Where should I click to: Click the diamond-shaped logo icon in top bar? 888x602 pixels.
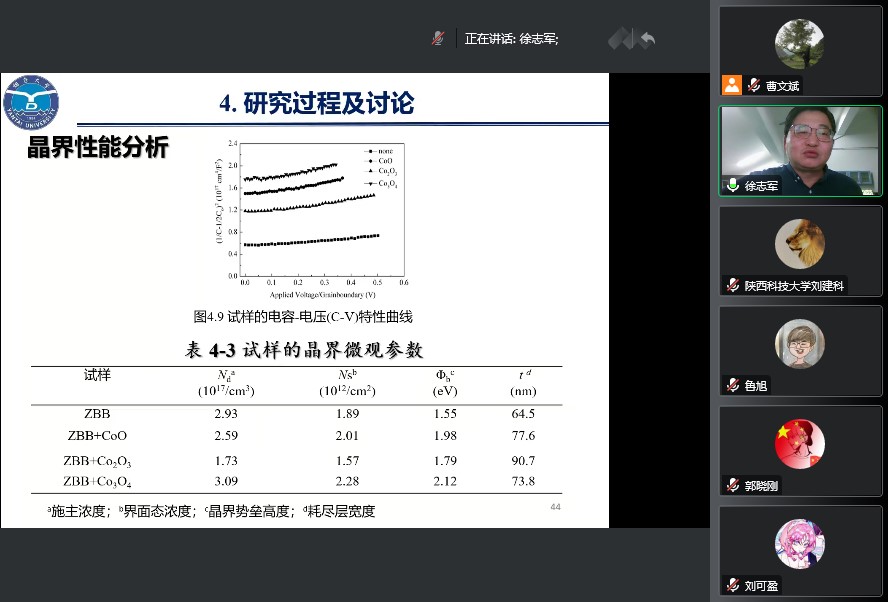(621, 39)
